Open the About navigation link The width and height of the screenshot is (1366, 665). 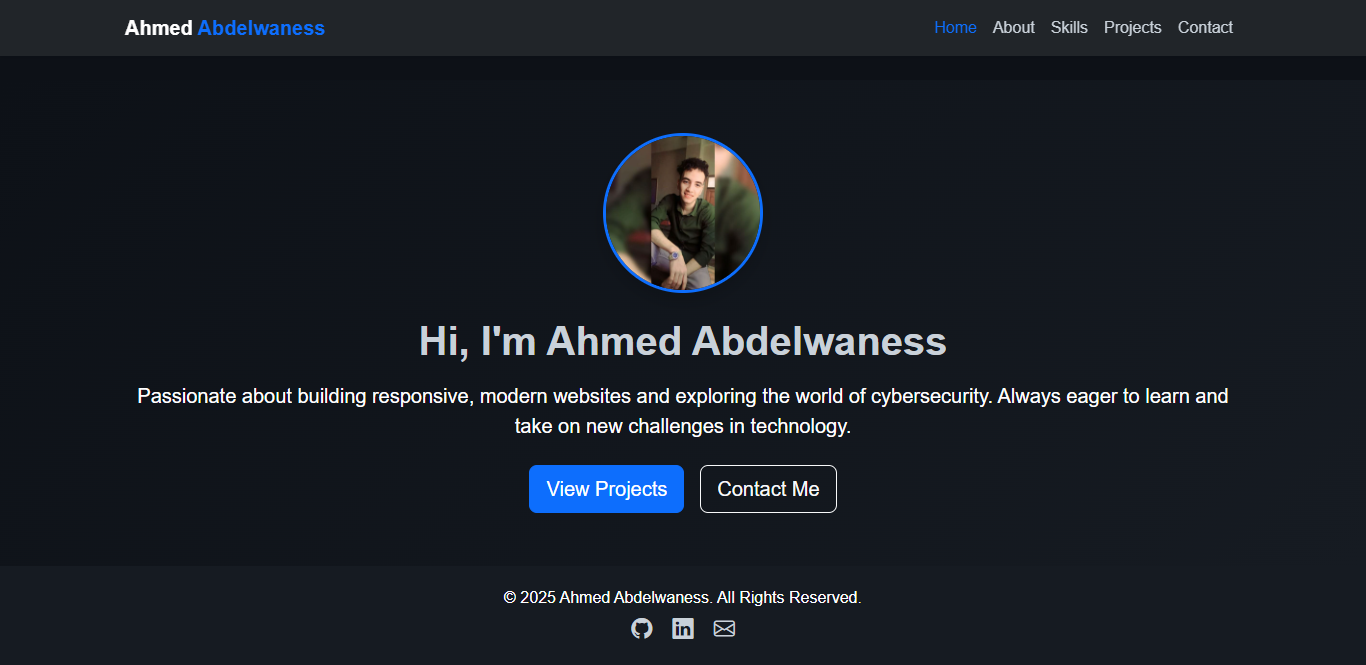pyautogui.click(x=1013, y=28)
